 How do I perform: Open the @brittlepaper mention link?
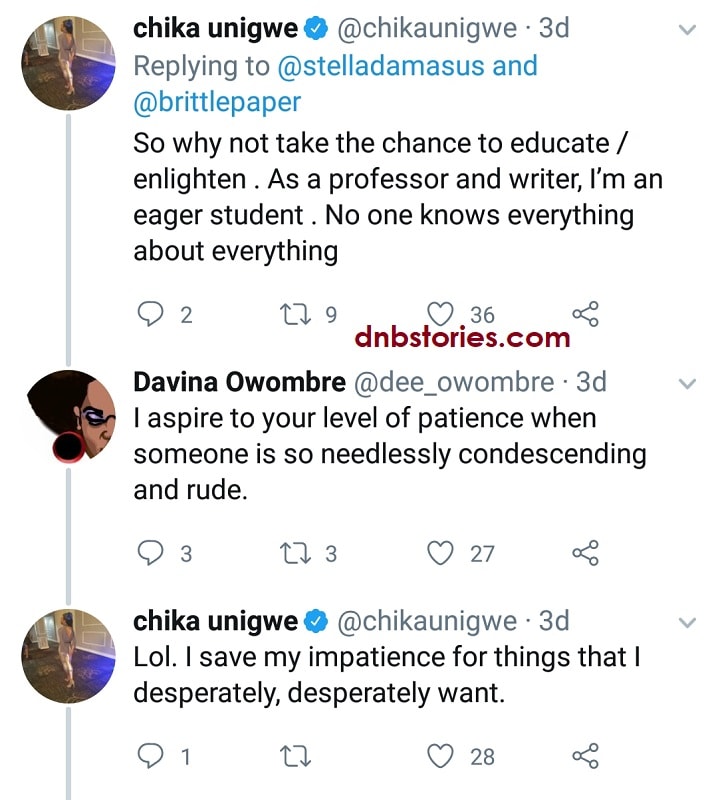coord(217,102)
